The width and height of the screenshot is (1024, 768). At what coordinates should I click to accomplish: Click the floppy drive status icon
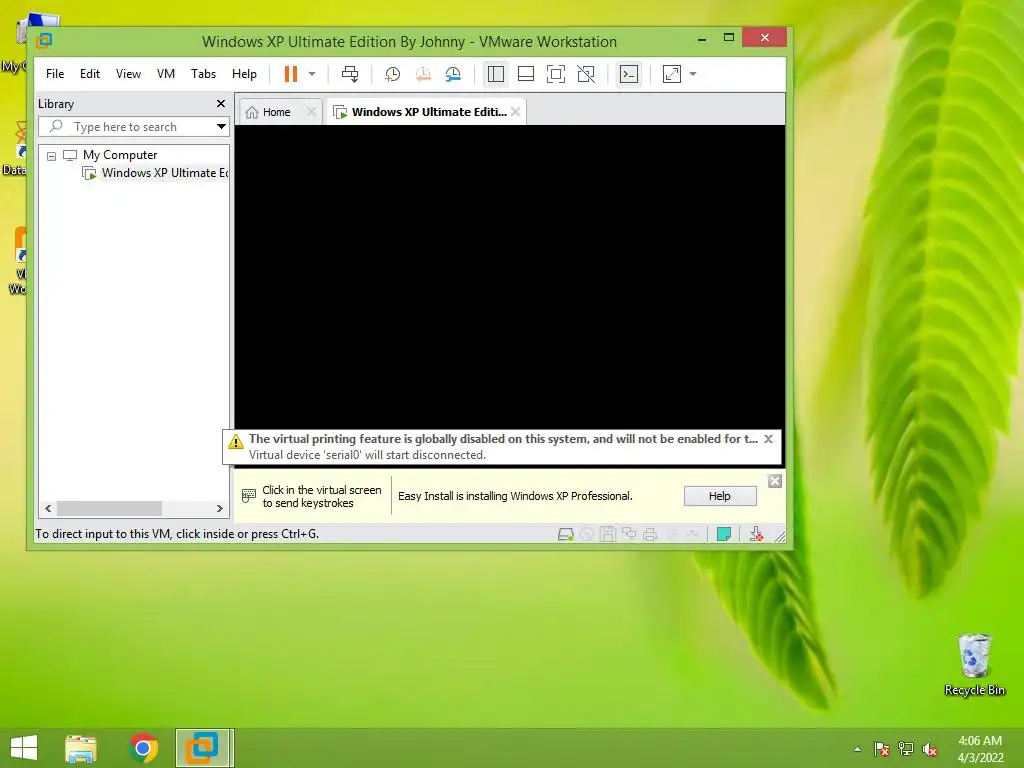(x=607, y=534)
